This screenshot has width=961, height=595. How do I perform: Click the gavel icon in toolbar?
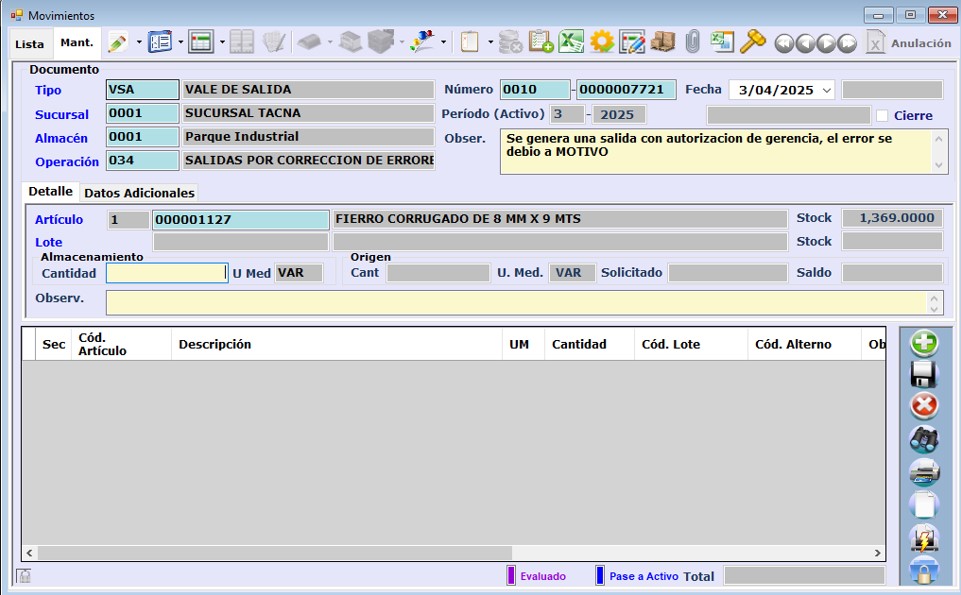[752, 42]
